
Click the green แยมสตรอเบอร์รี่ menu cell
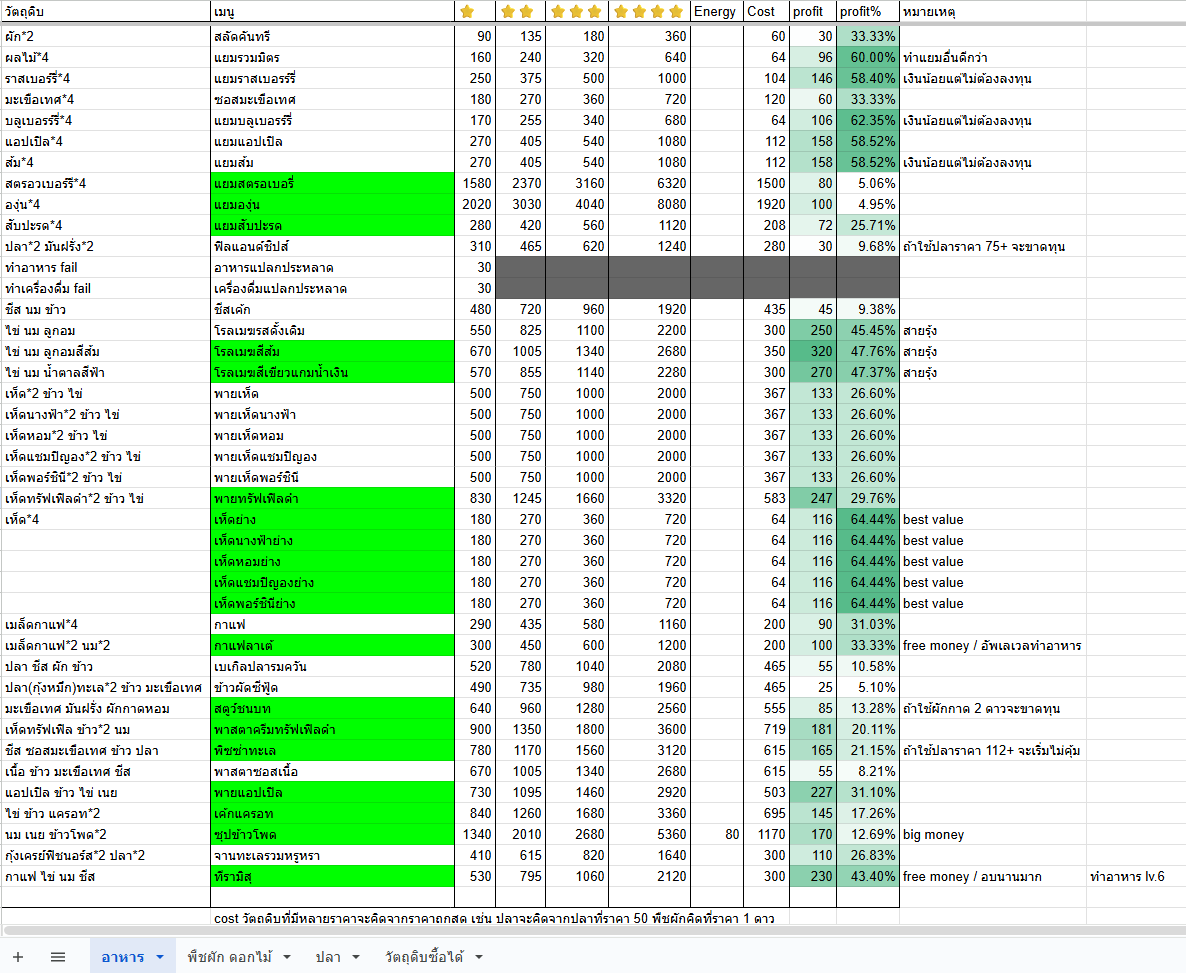pyautogui.click(x=333, y=183)
